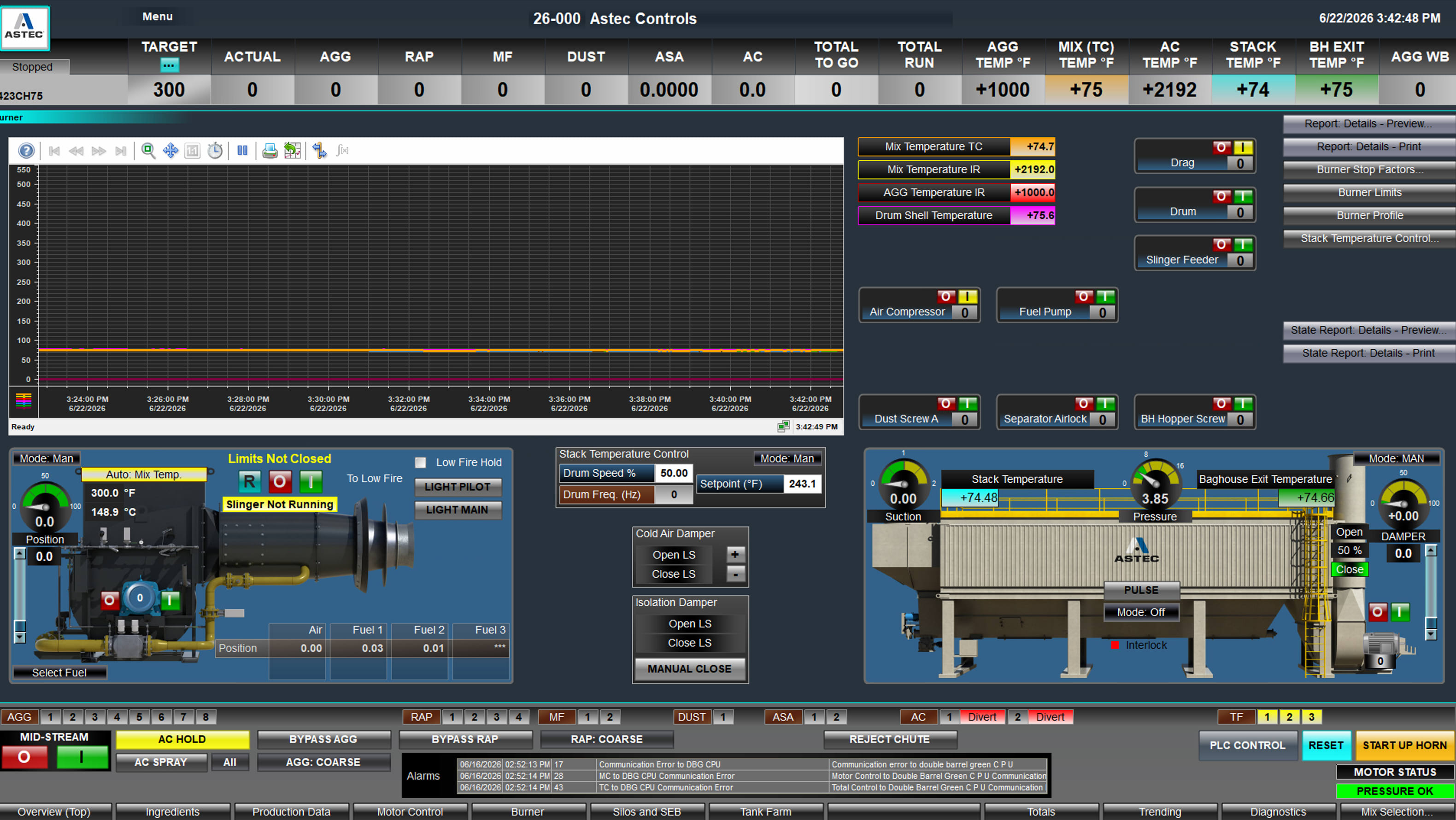Image resolution: width=1456 pixels, height=820 pixels.
Task: Start the Fuel Pump with green I
Action: tap(1105, 297)
